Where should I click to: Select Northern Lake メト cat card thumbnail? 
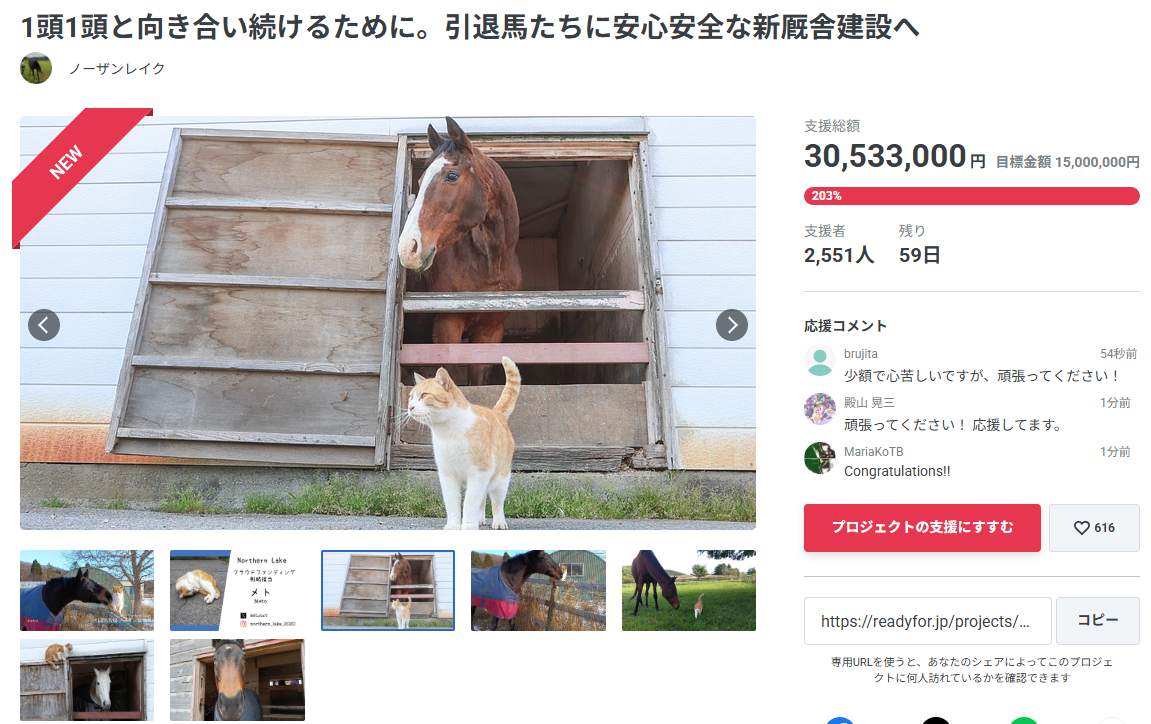[x=237, y=590]
